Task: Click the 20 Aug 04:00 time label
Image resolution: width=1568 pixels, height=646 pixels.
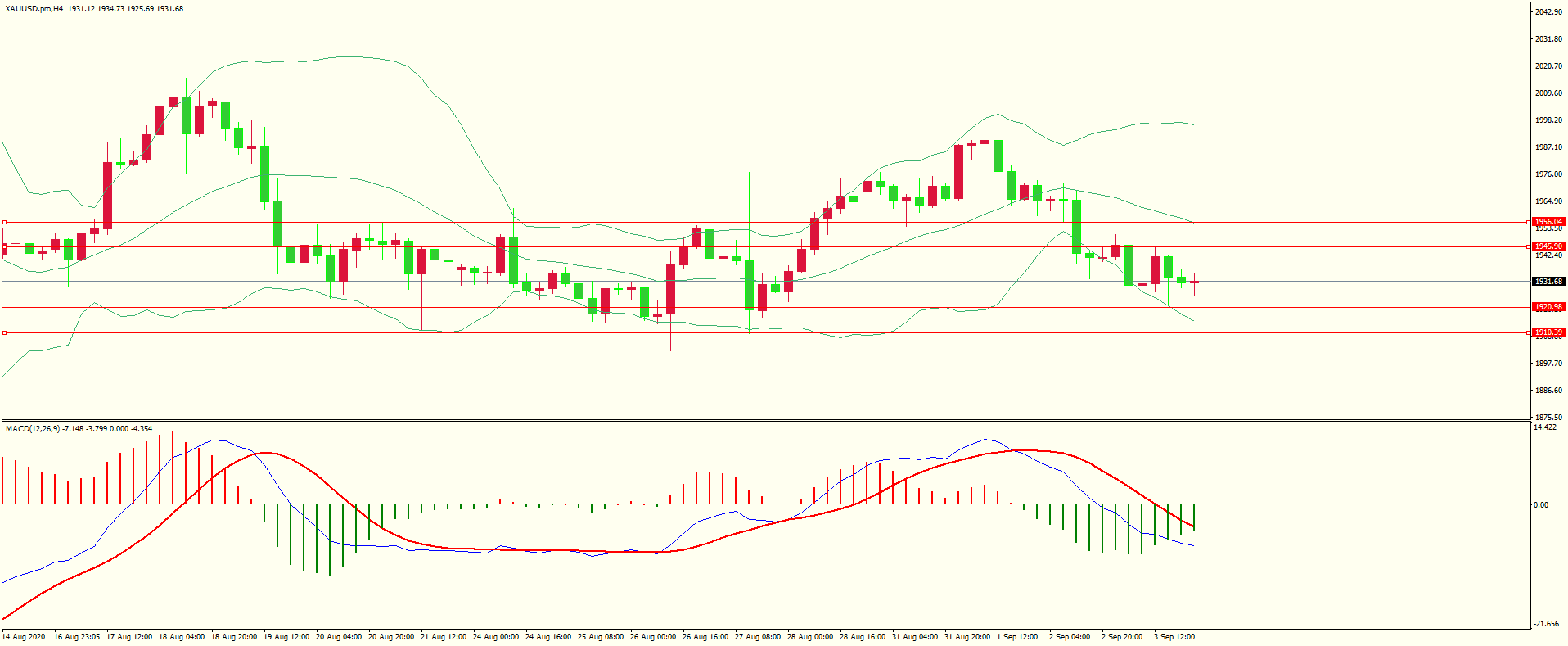Action: 339,637
